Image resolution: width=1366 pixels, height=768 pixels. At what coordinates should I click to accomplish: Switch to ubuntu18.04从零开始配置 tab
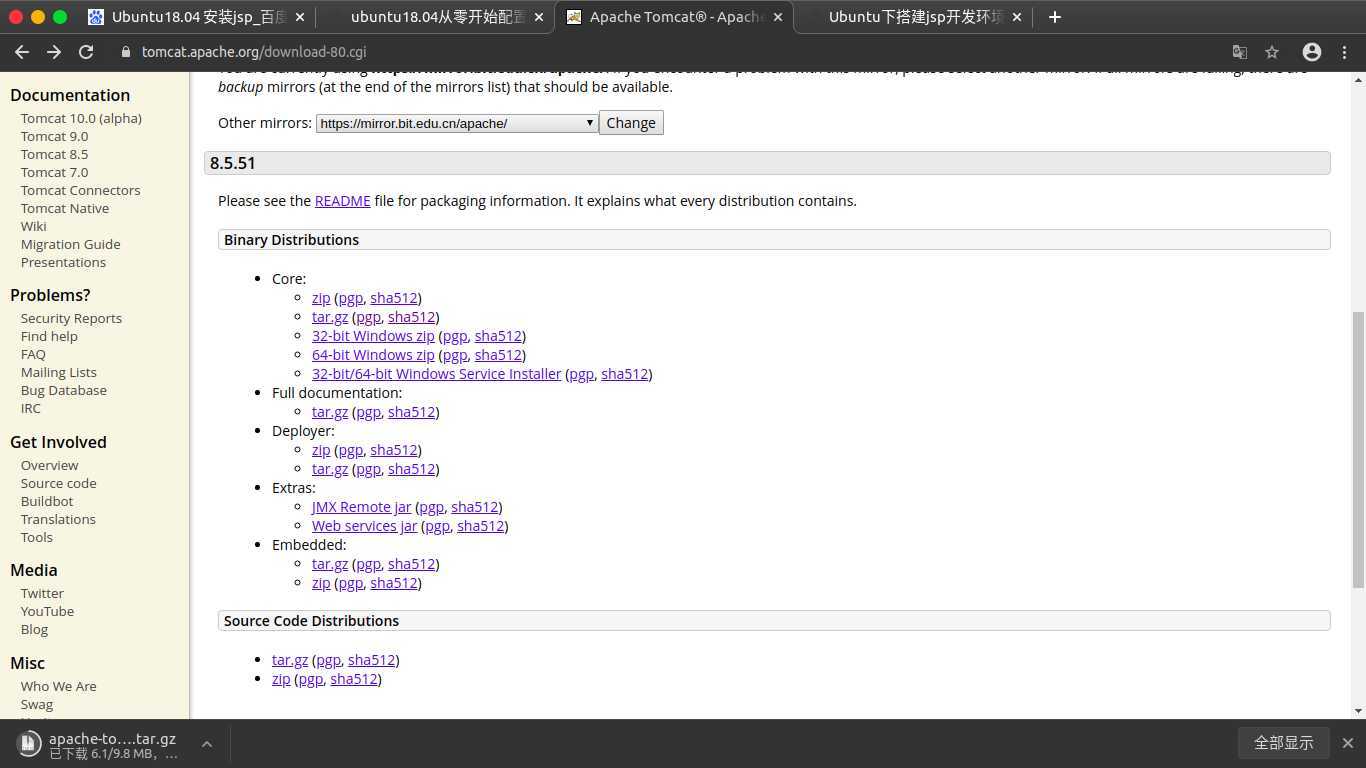point(435,17)
